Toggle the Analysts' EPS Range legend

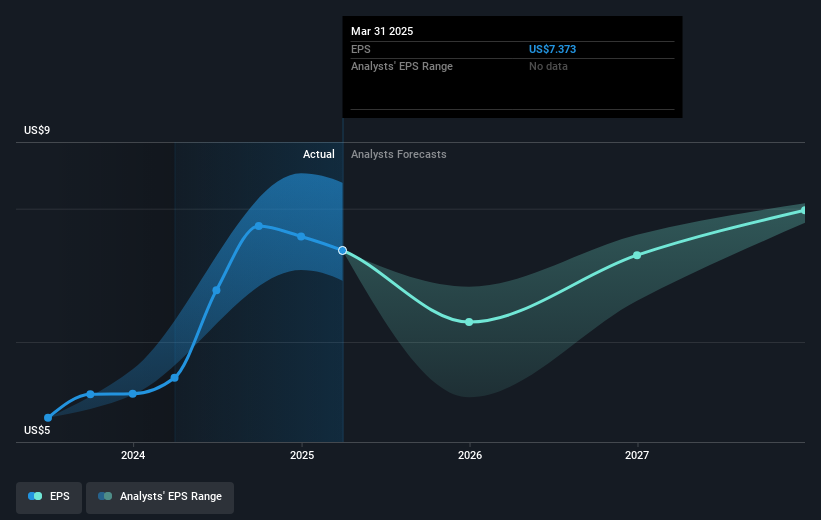[160, 497]
